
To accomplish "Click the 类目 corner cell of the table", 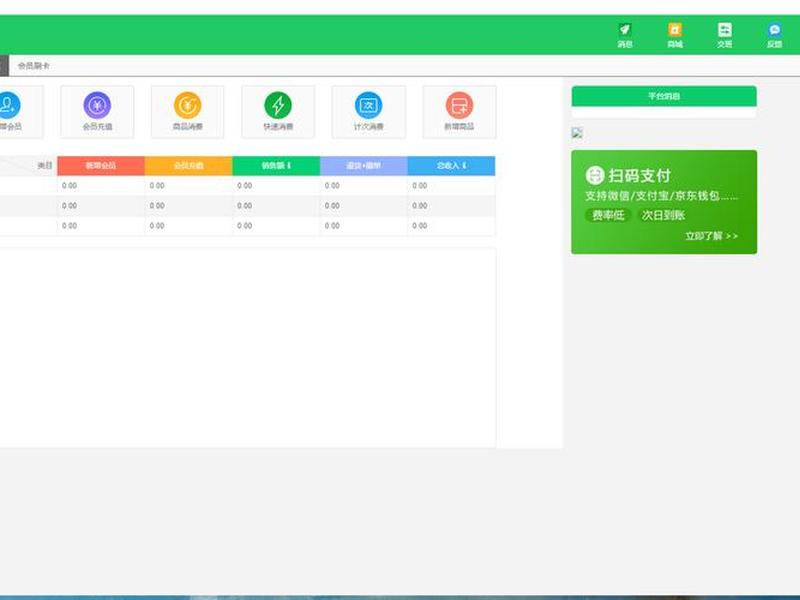I will (29, 166).
